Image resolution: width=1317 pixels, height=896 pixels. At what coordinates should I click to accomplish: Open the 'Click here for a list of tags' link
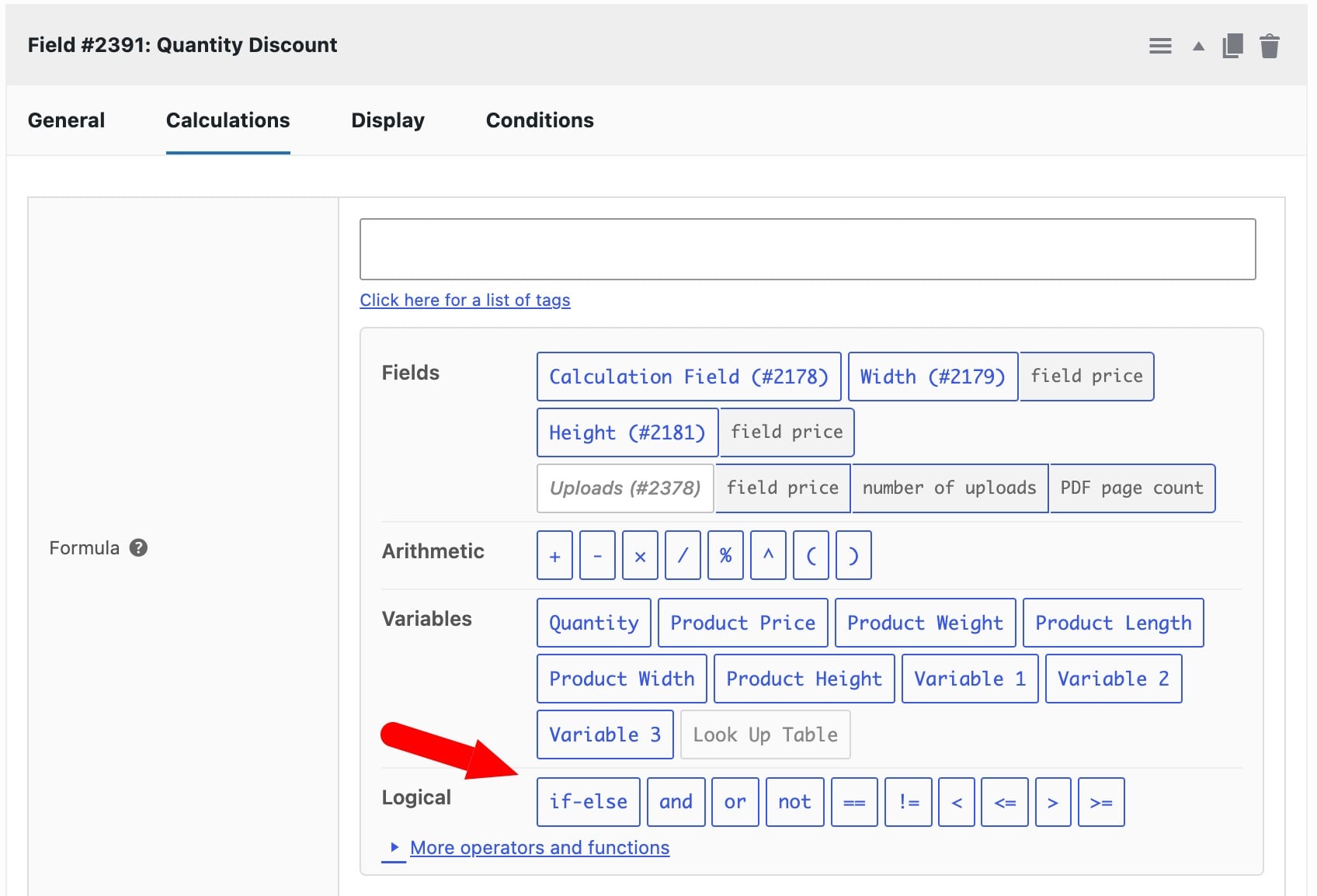tap(465, 300)
